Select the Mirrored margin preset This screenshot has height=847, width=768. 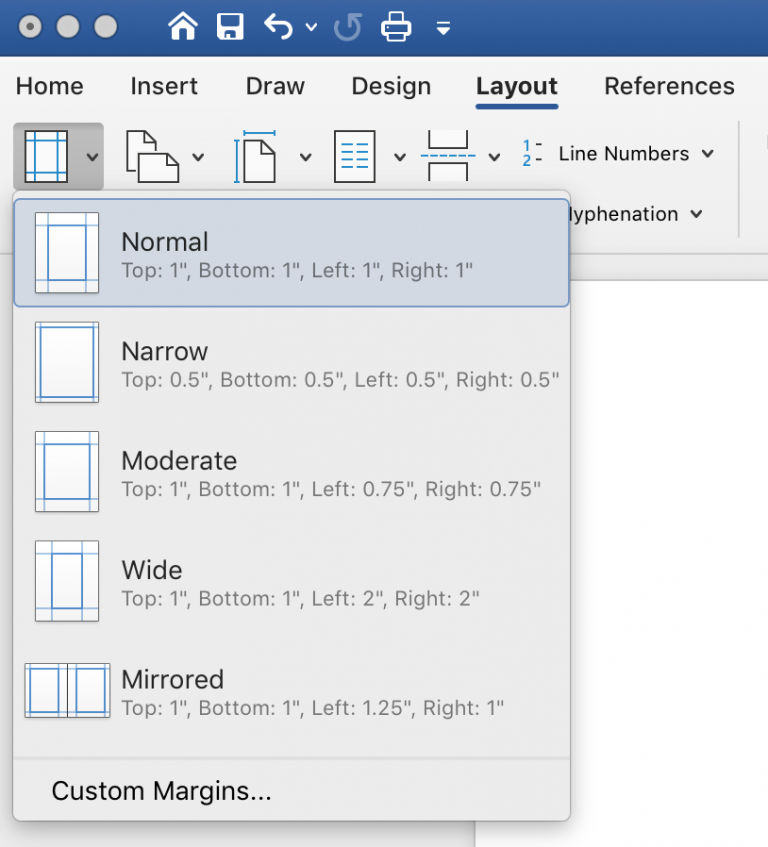290,691
